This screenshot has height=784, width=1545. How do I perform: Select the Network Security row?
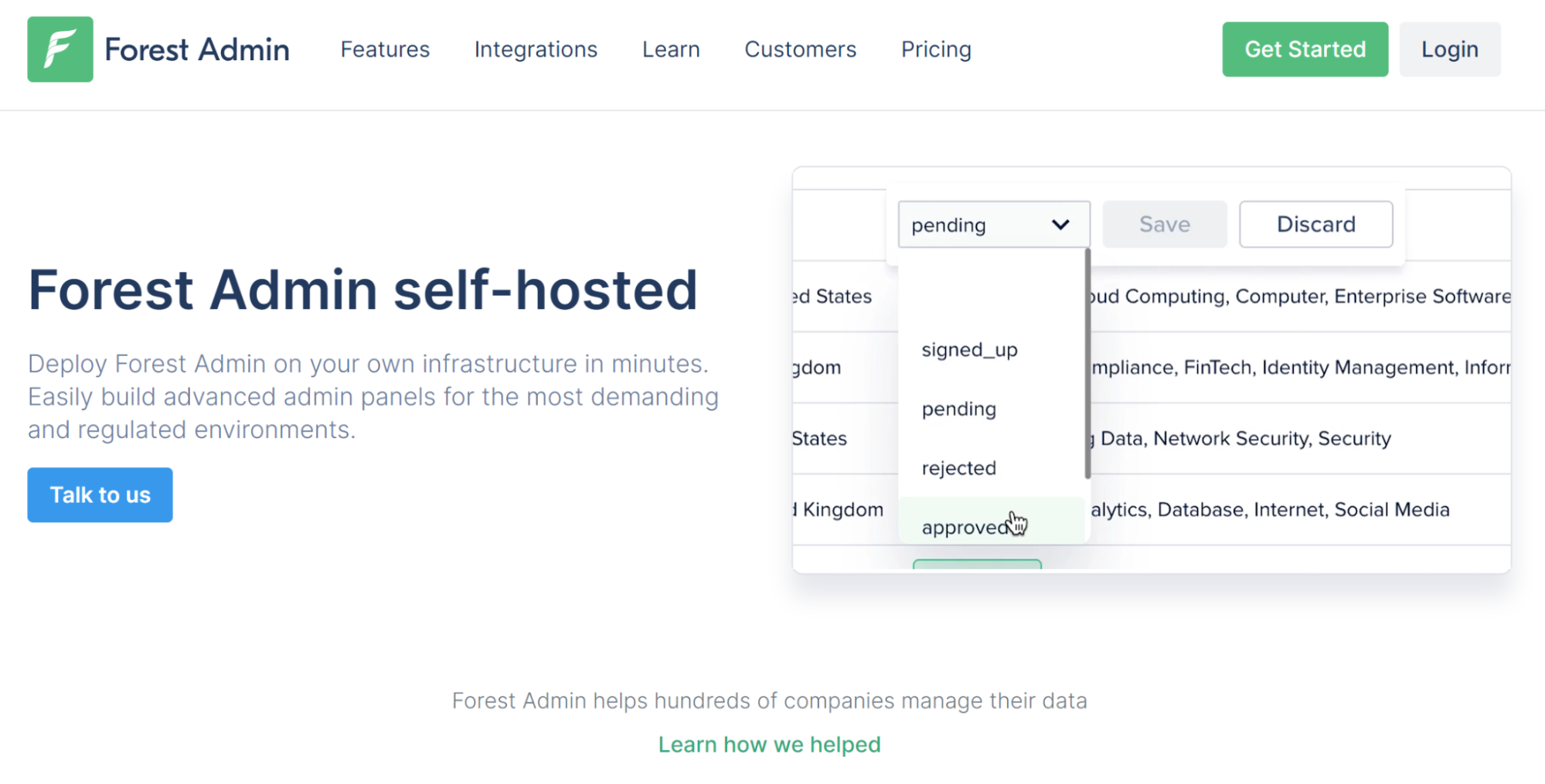tap(1237, 438)
